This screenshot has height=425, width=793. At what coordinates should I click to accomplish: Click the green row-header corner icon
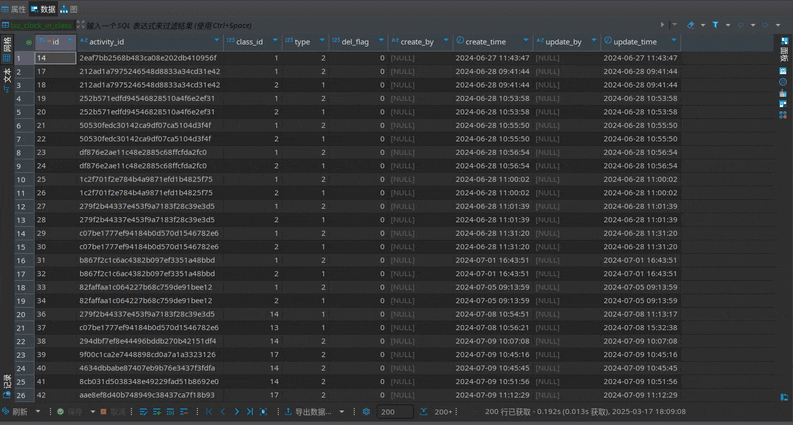[28, 42]
